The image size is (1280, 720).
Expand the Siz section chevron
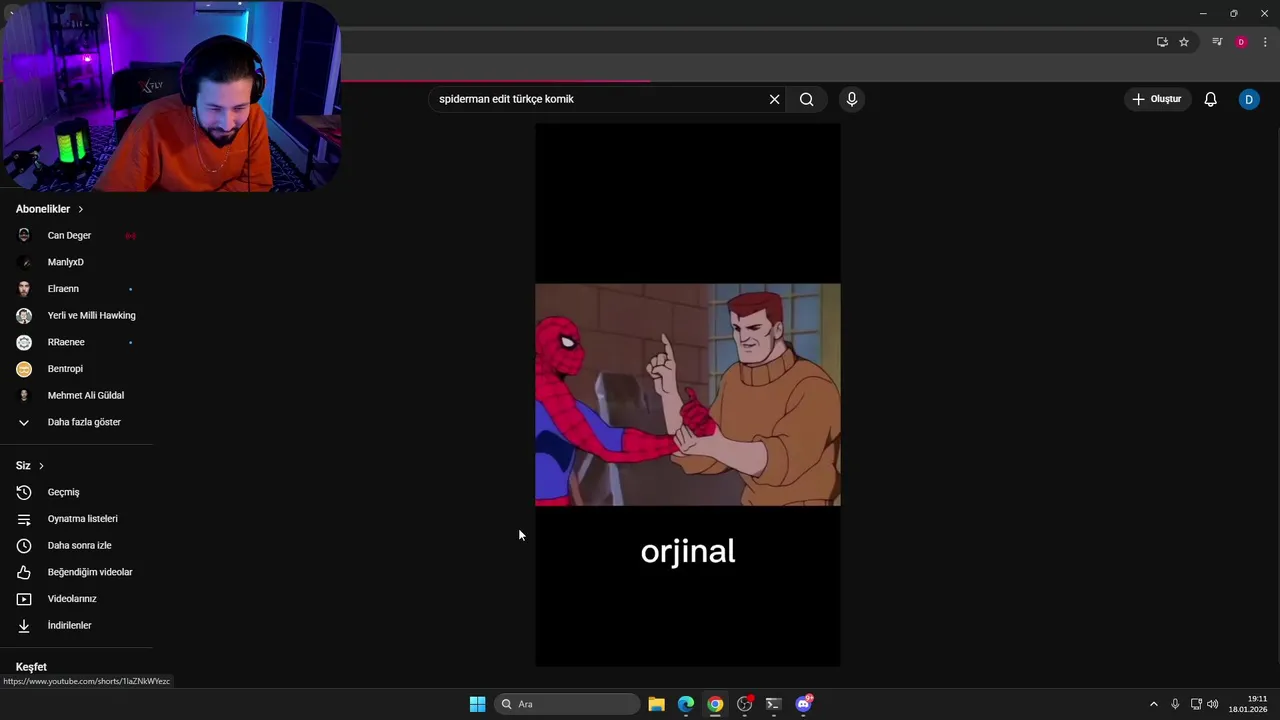tap(41, 466)
